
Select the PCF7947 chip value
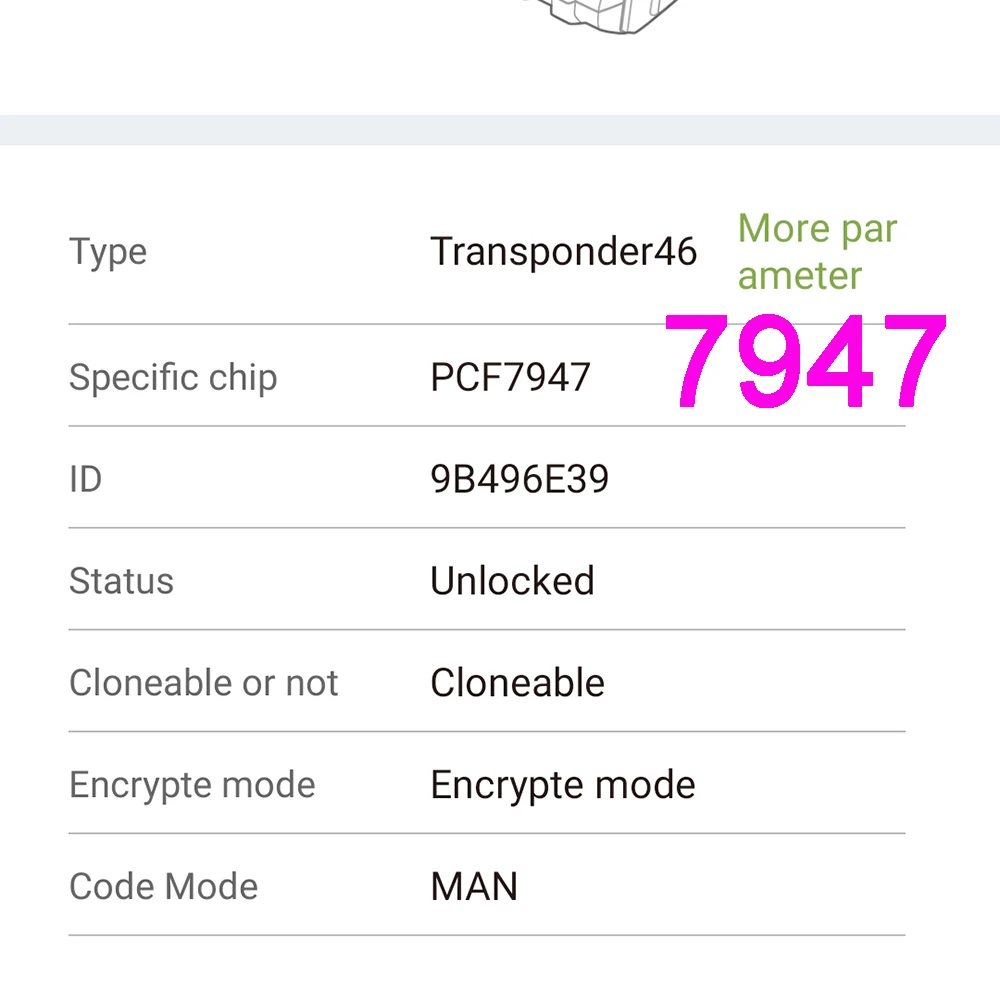pos(510,377)
